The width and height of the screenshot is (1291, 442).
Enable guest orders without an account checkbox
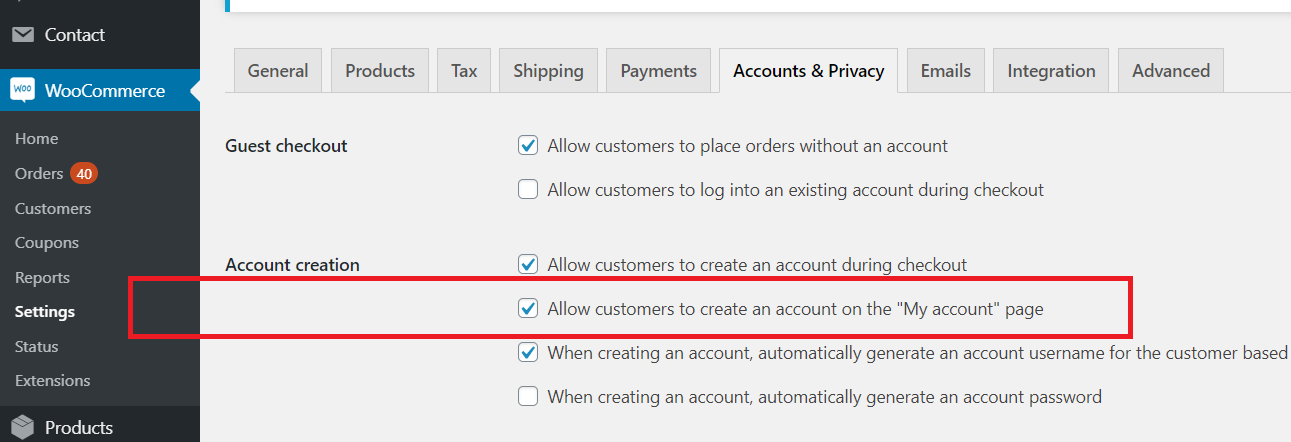(x=528, y=146)
